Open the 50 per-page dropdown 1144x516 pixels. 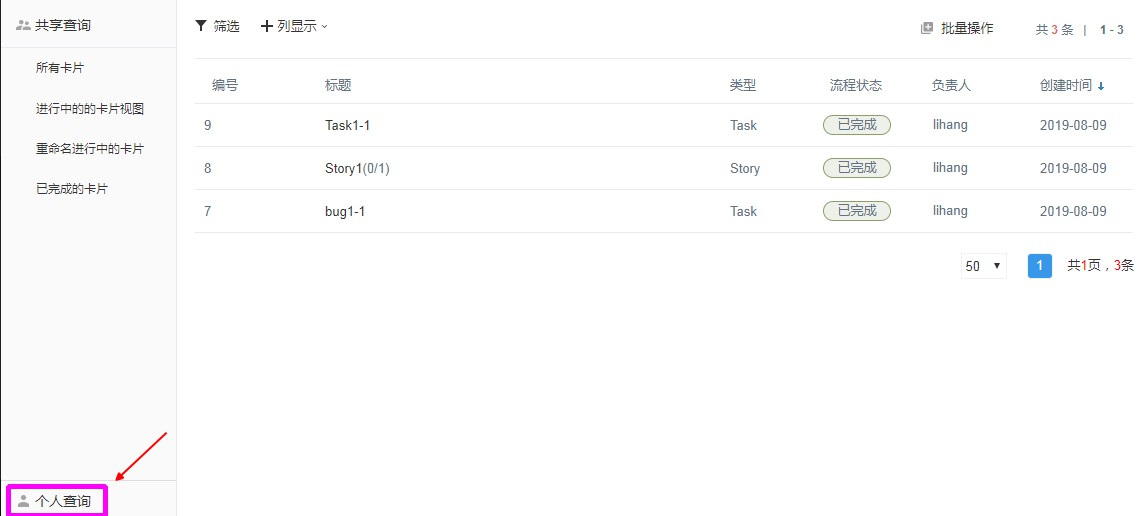pyautogui.click(x=983, y=266)
